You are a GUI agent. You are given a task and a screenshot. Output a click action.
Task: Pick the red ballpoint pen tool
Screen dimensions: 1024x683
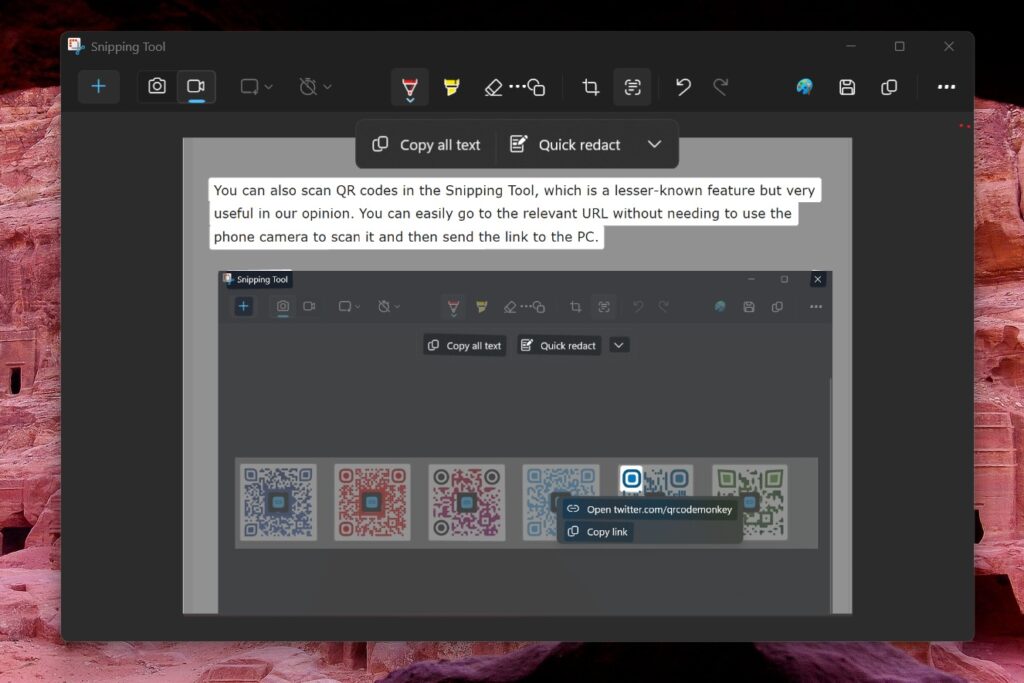410,87
